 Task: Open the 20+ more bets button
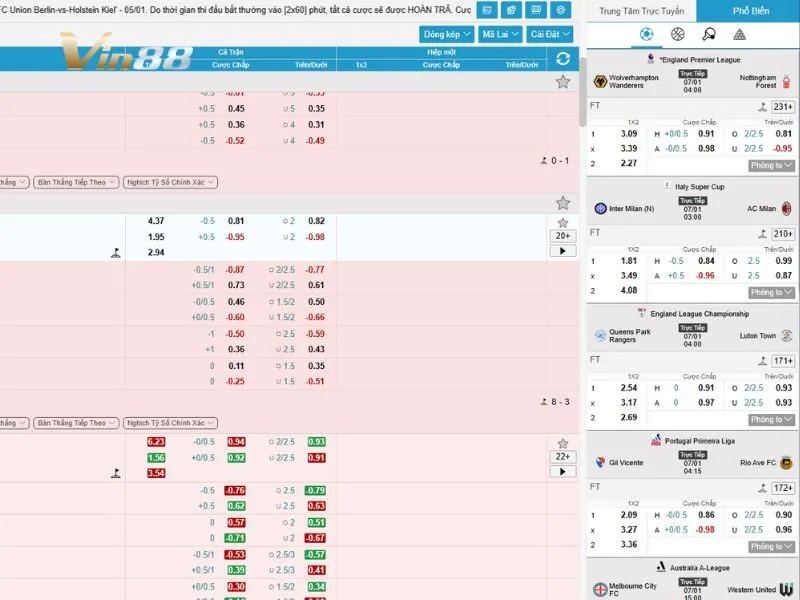563,236
